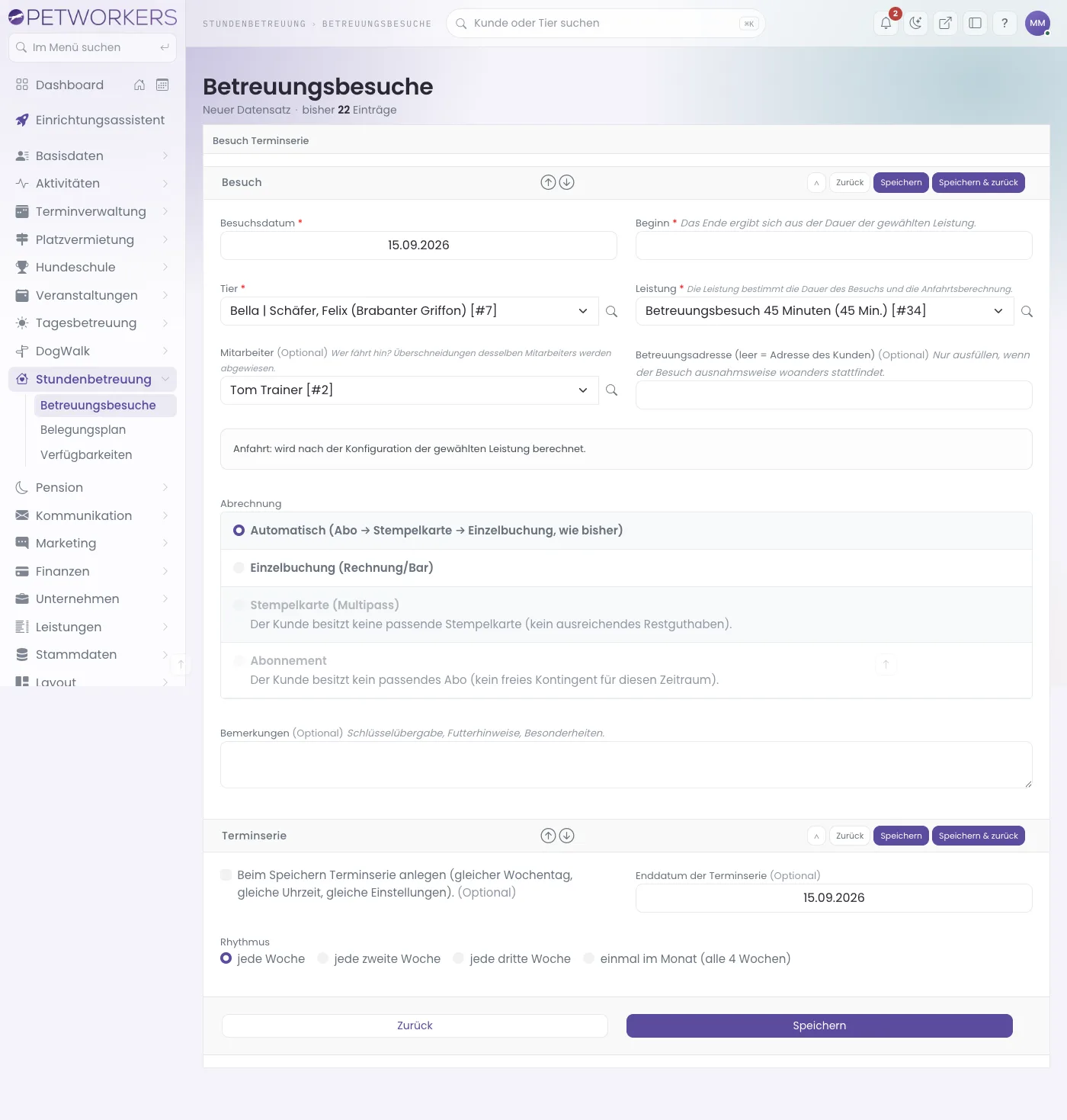The height and width of the screenshot is (1120, 1067).
Task: Move the Terminserie section up
Action: pos(548,836)
